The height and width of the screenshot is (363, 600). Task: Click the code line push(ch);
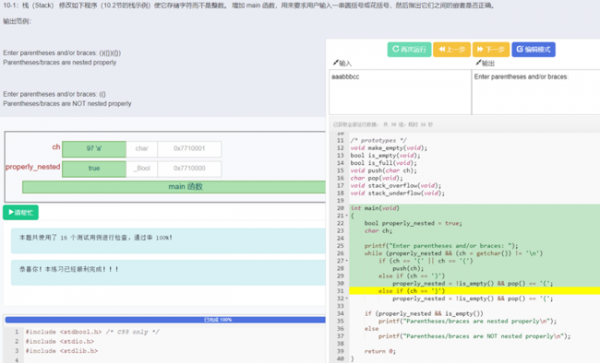(x=408, y=269)
